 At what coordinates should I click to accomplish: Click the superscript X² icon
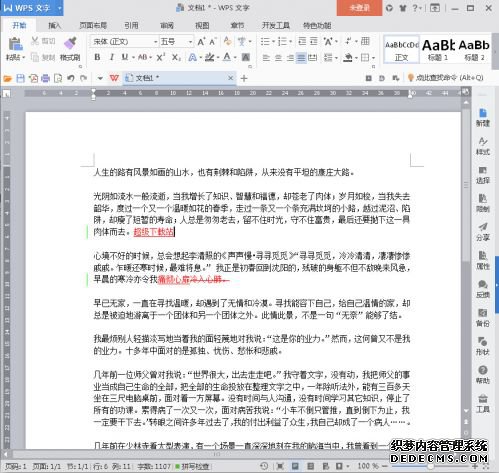[x=160, y=57]
